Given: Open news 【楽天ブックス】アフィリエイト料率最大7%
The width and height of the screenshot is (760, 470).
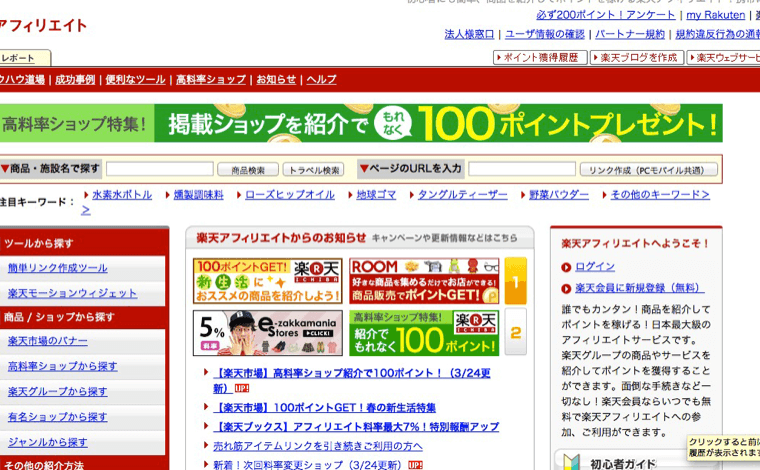Looking at the screenshot, I should (356, 427).
